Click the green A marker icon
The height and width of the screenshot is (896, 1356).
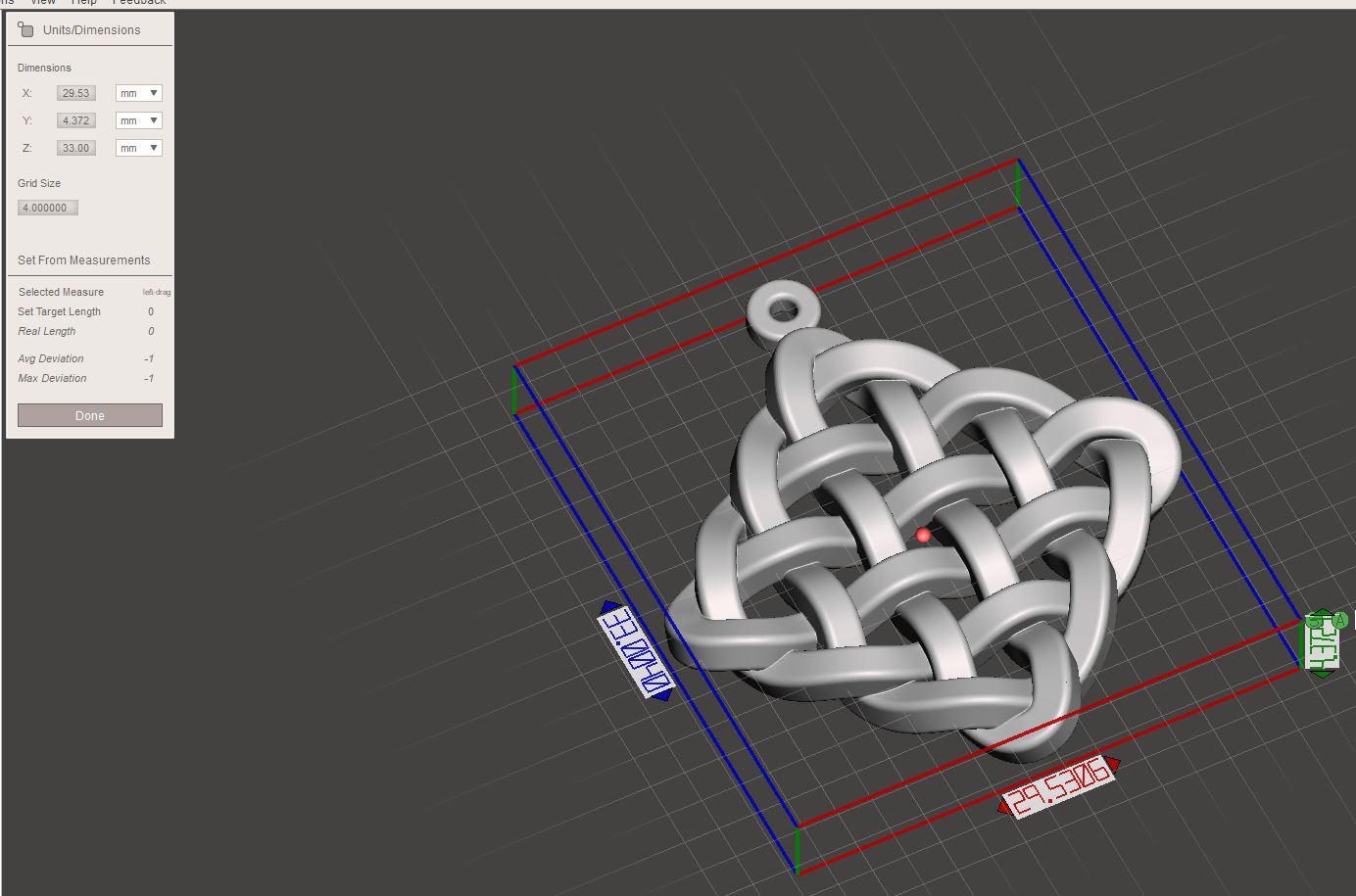pyautogui.click(x=1339, y=620)
